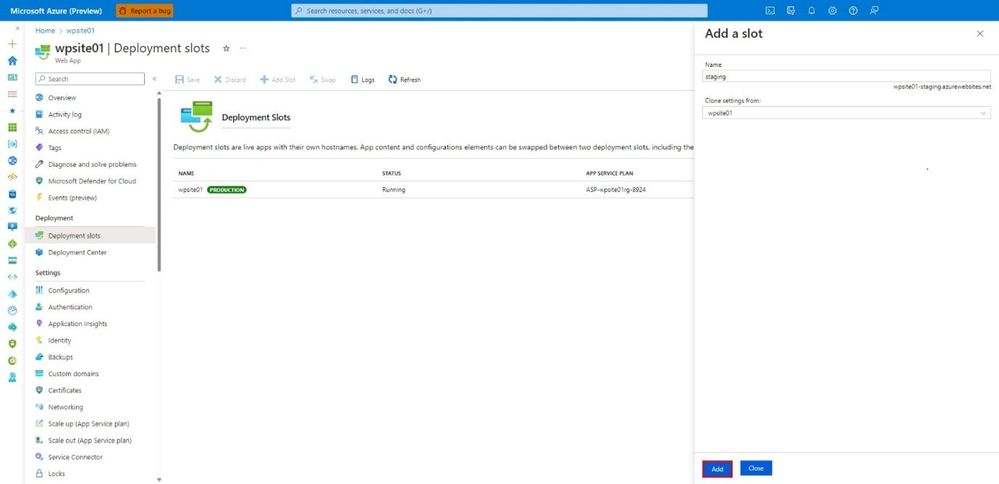Open the settings gear in header
Image resolution: width=999 pixels, height=484 pixels.
coord(832,10)
